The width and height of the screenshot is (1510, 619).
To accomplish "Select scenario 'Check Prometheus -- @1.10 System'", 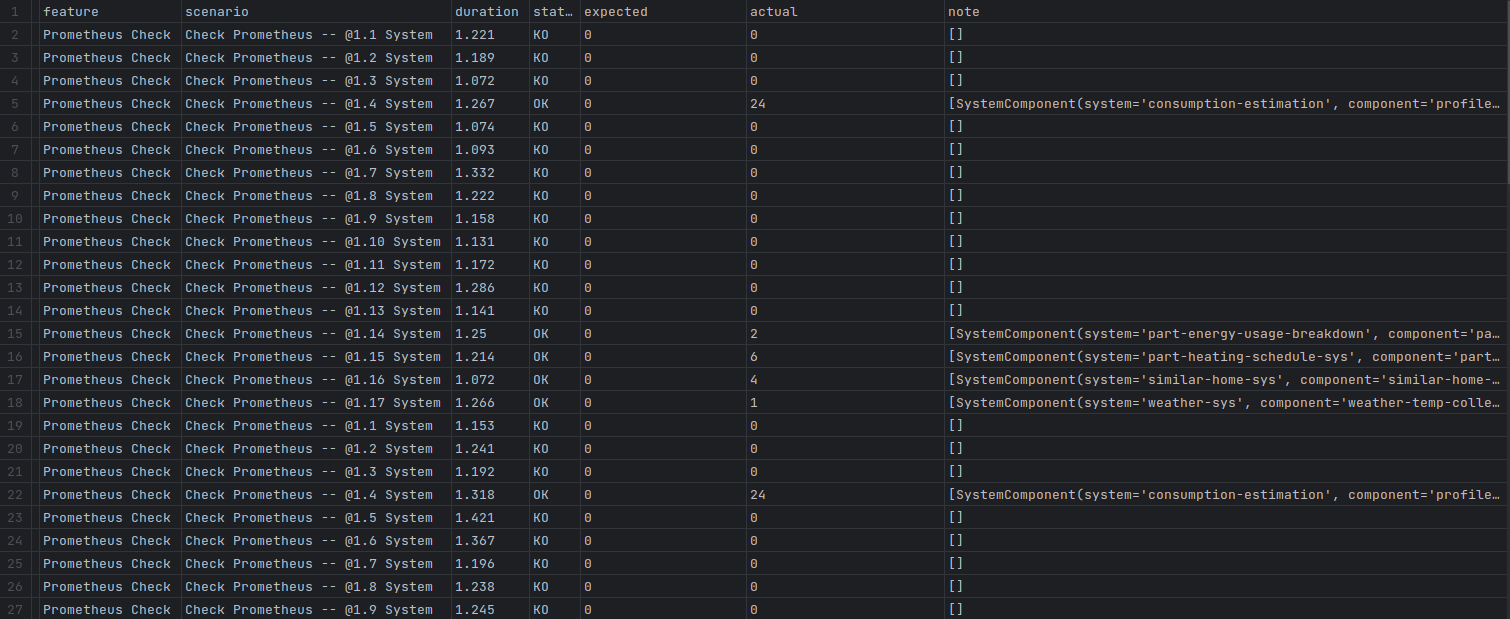I will pos(313,242).
